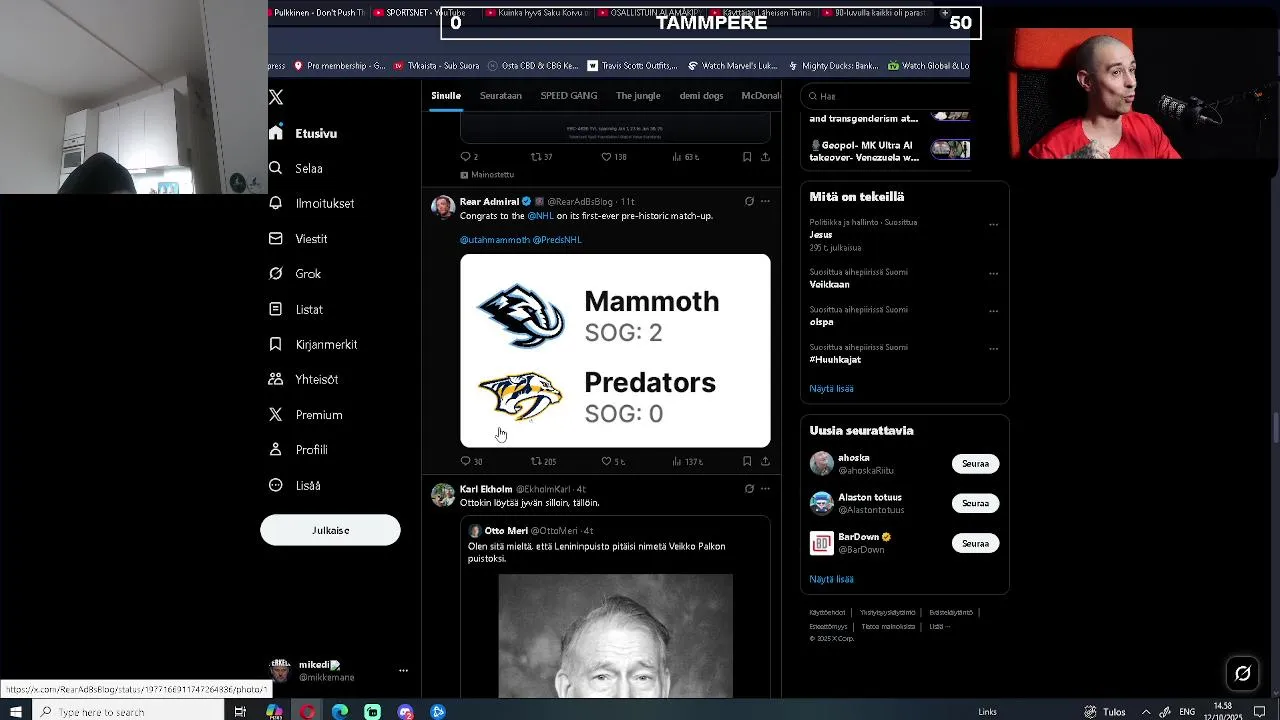
Task: Open account menu dots next to mikedi
Action: 403,671
